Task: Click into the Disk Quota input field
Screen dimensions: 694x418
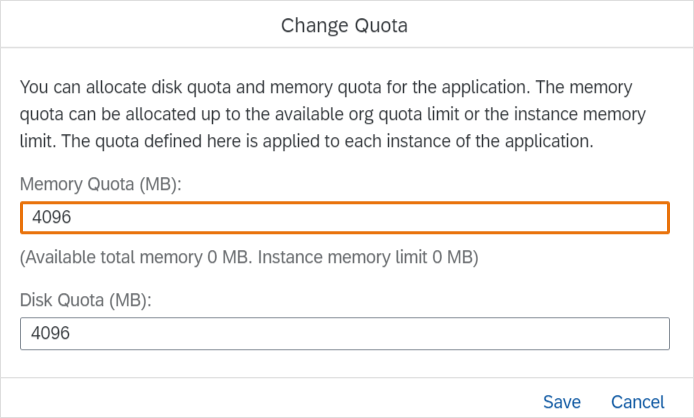Action: (x=344, y=333)
